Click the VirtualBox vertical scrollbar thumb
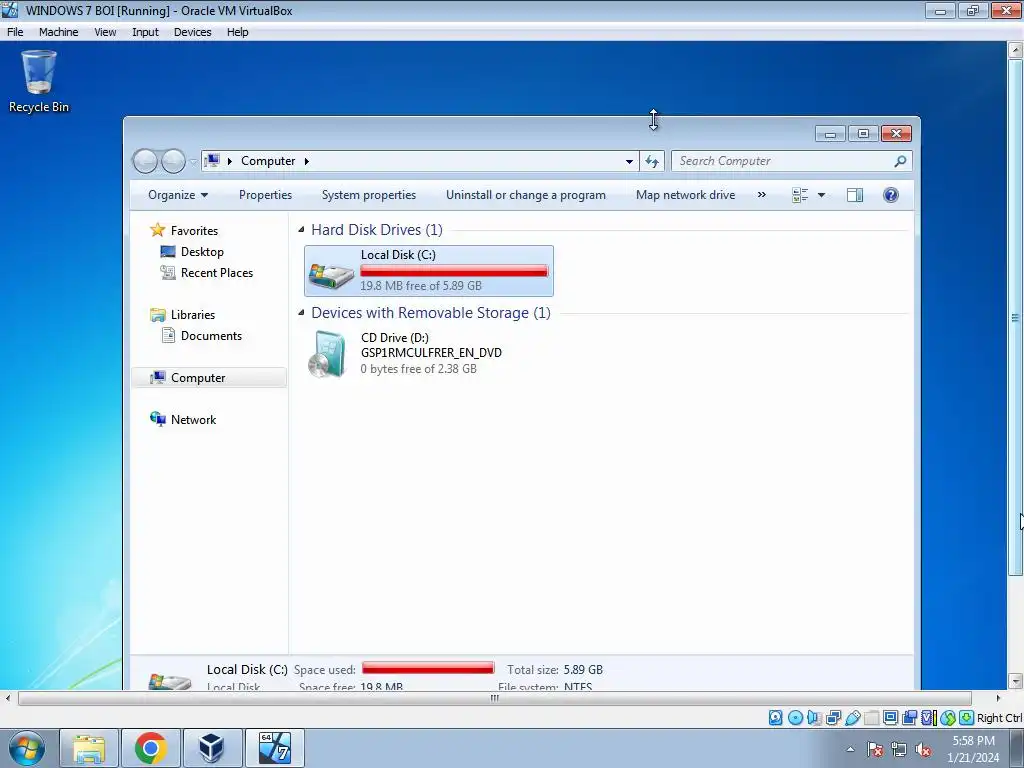Image resolution: width=1024 pixels, height=768 pixels. tap(1015, 317)
